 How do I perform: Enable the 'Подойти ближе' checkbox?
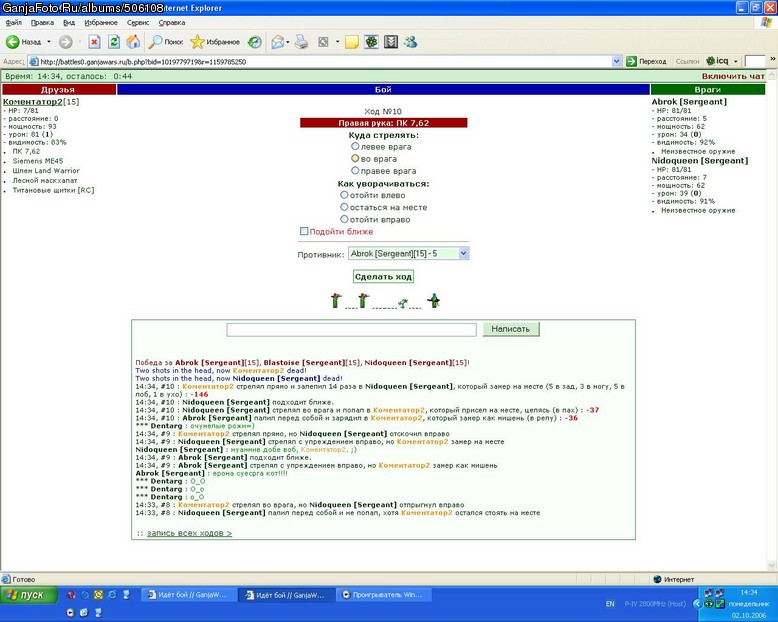(x=304, y=231)
